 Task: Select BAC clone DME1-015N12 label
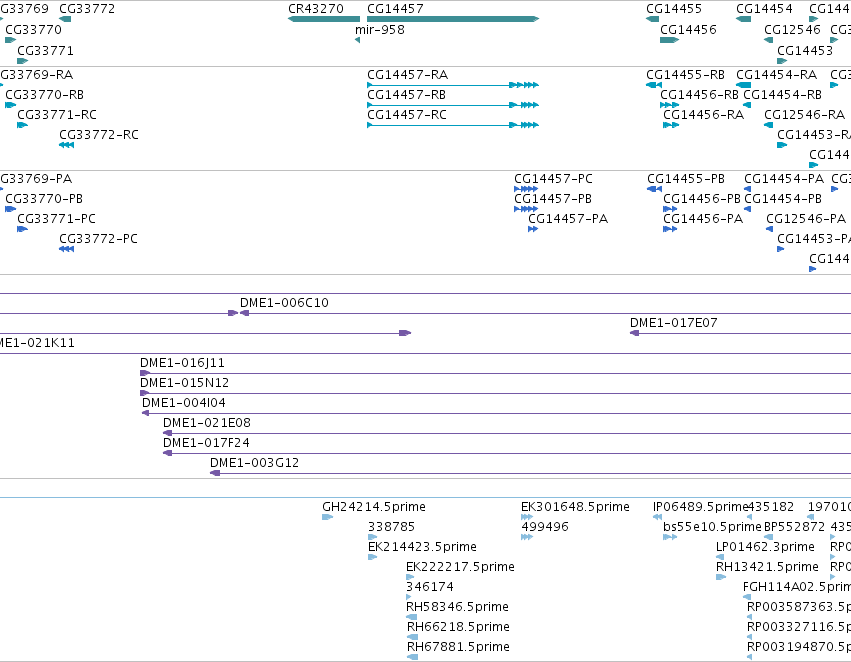(x=185, y=383)
